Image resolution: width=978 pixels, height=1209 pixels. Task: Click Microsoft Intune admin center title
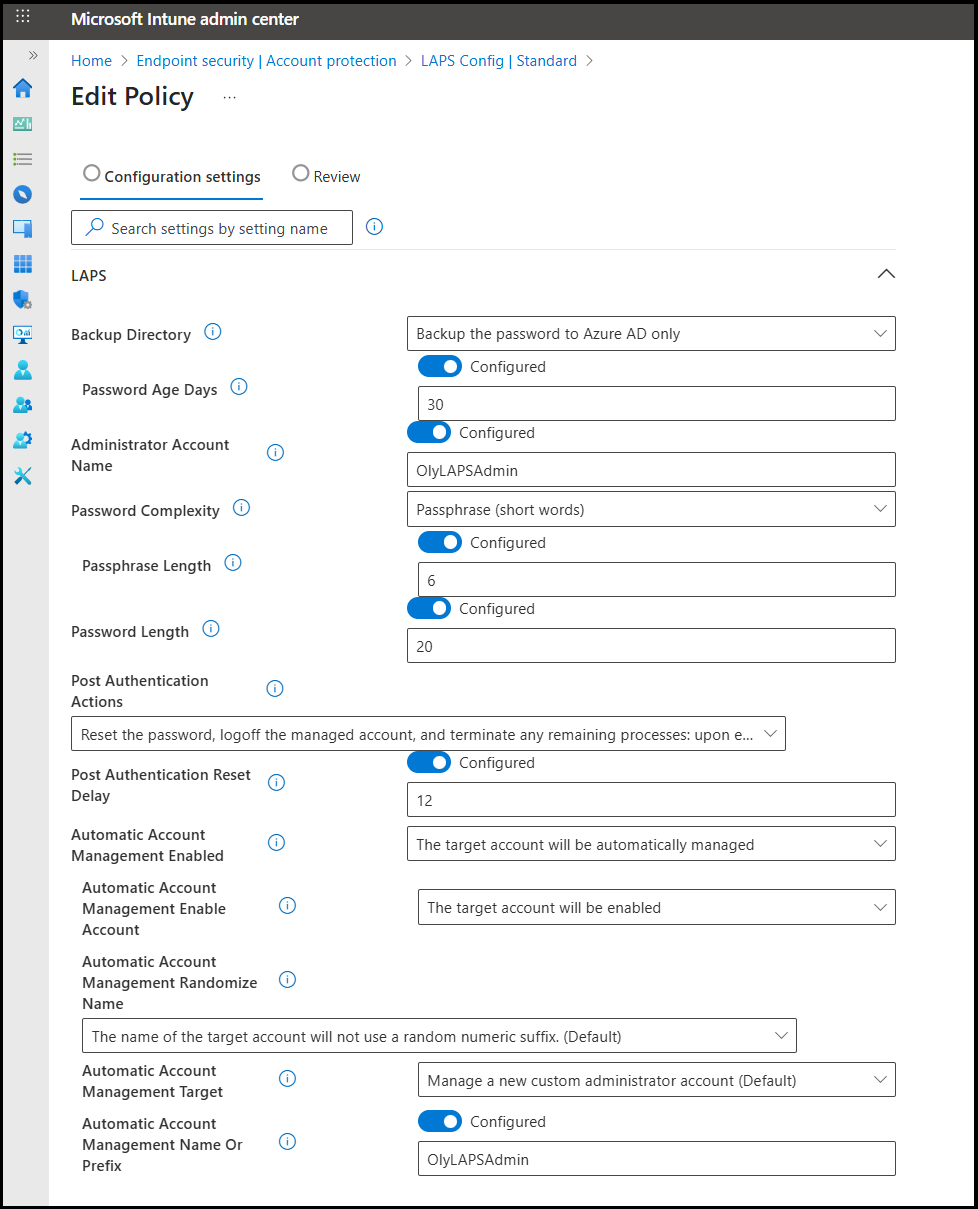tap(185, 19)
